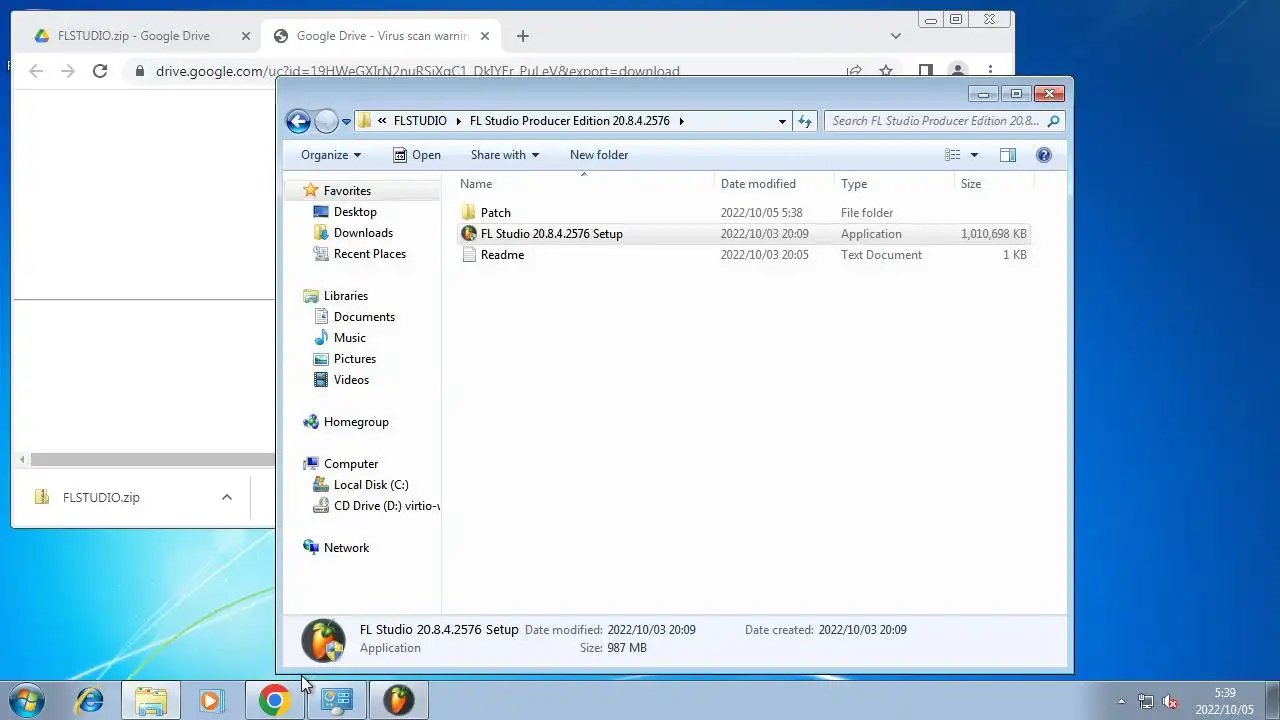Switch to Virus scan warning Chrome tab
Screen dimensions: 1280x720
[382, 36]
